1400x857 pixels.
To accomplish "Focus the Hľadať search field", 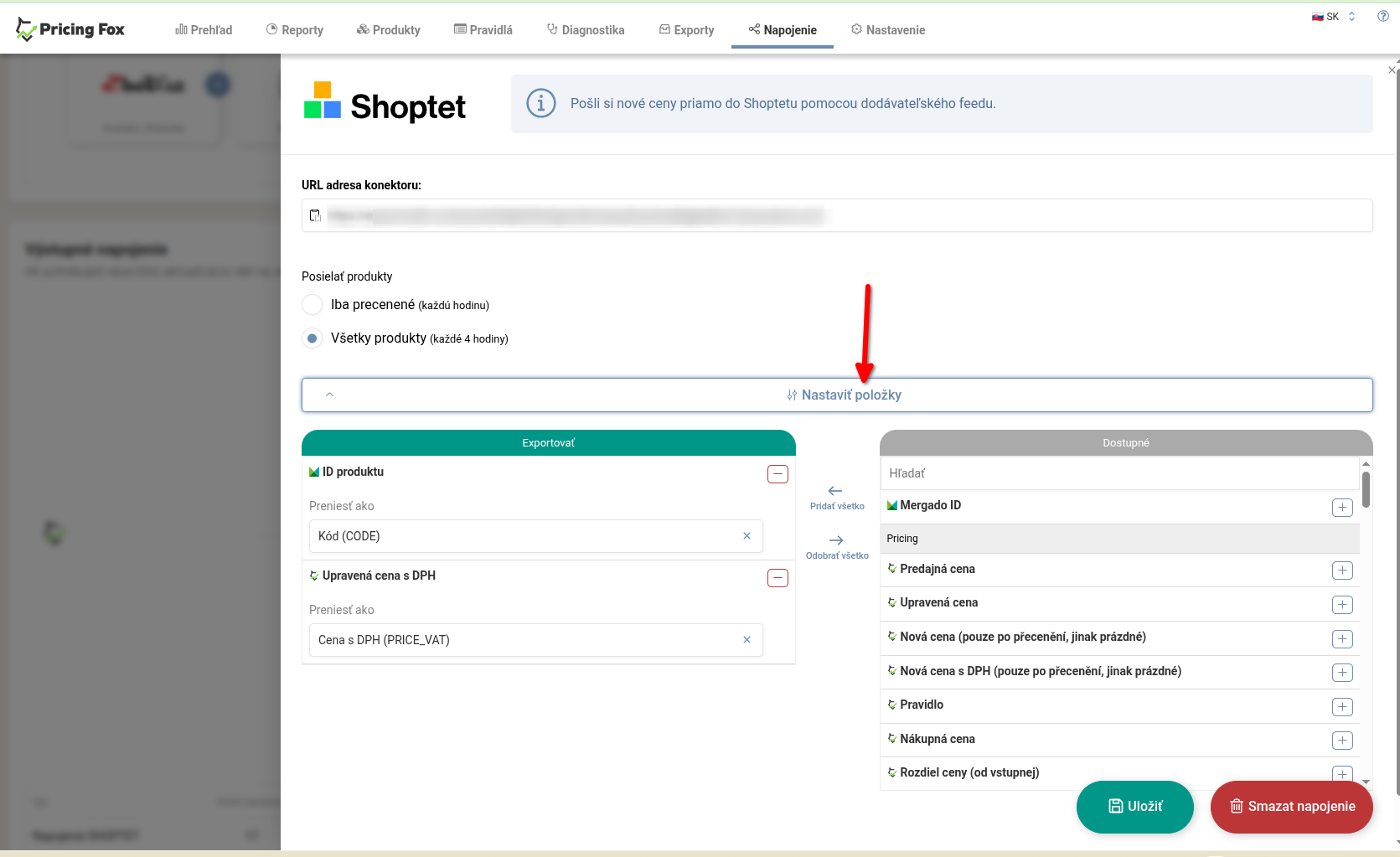I will point(1118,473).
